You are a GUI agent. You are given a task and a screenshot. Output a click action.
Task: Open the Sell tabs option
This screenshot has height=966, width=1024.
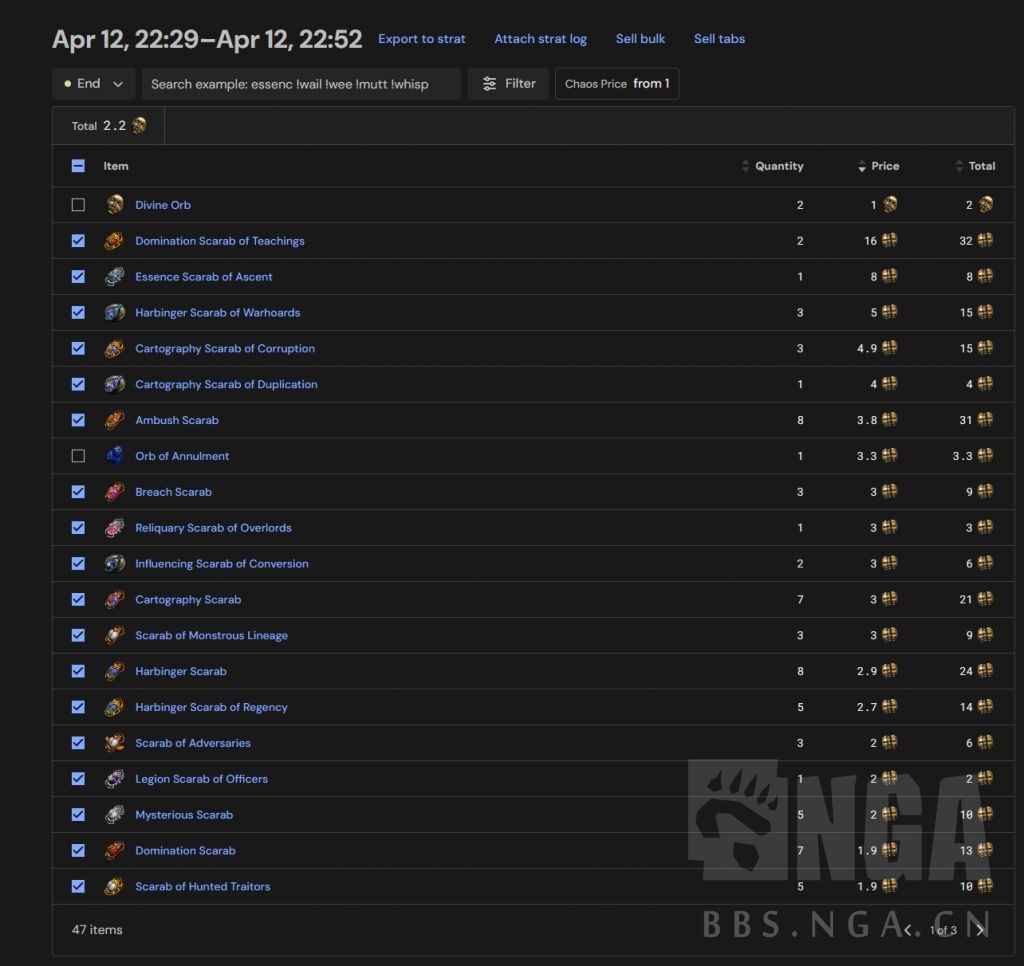(719, 39)
